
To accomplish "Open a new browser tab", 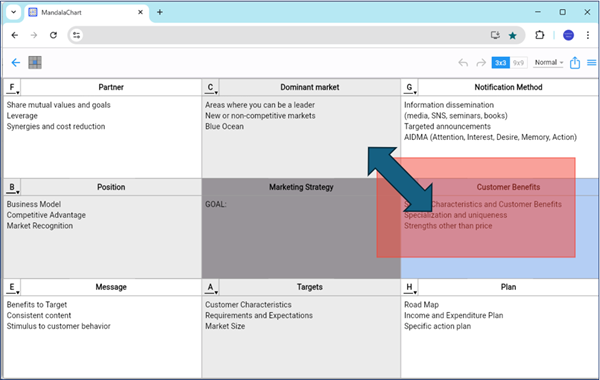I will [x=160, y=12].
